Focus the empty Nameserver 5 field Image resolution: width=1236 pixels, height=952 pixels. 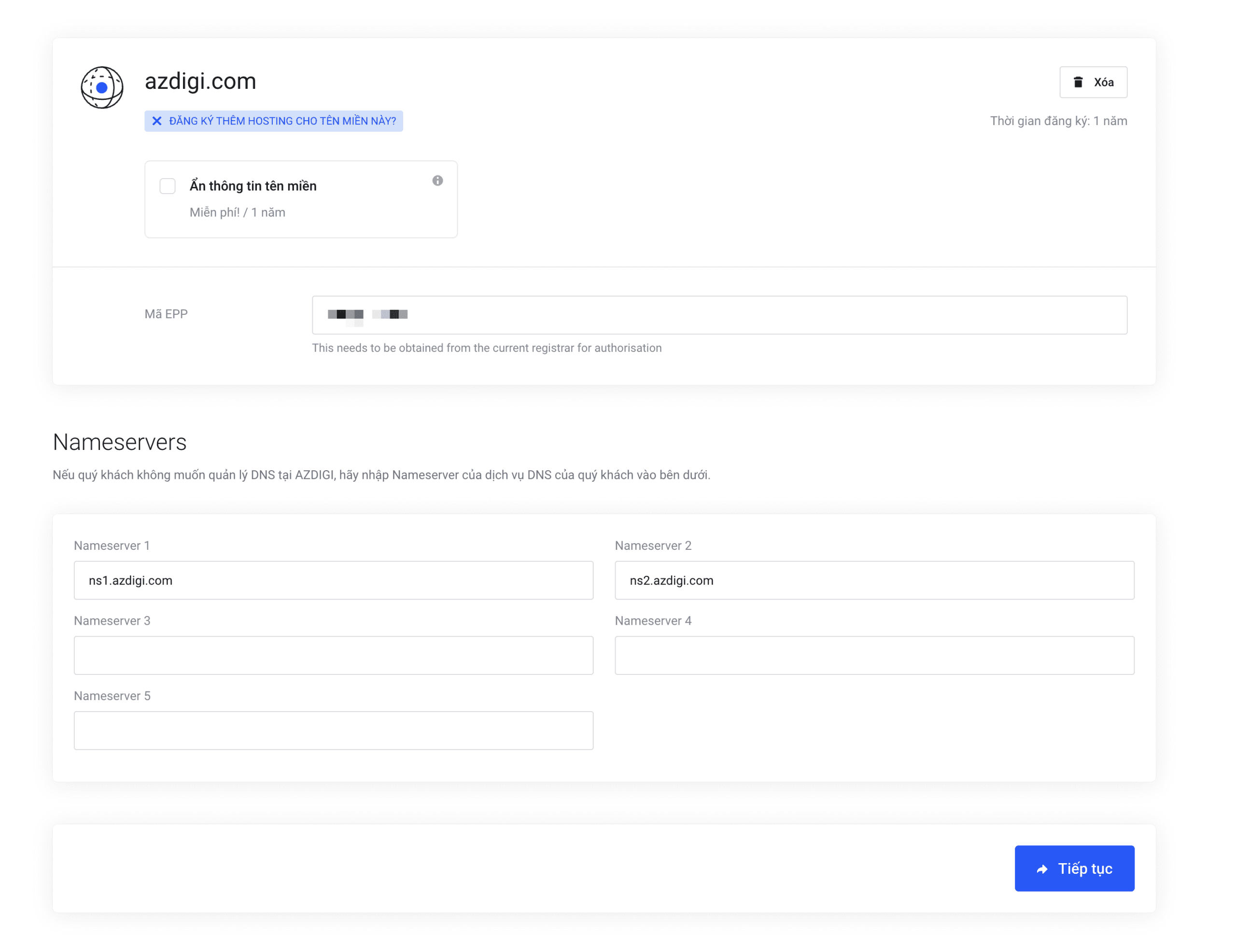tap(333, 731)
